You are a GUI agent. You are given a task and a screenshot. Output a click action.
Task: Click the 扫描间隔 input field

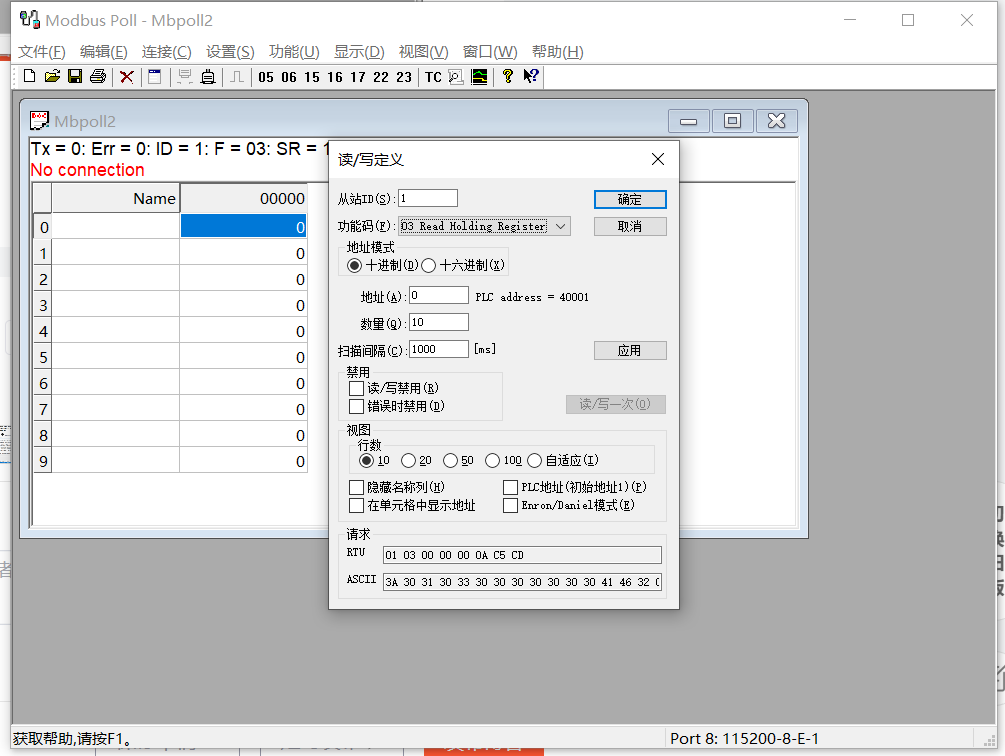click(x=440, y=348)
